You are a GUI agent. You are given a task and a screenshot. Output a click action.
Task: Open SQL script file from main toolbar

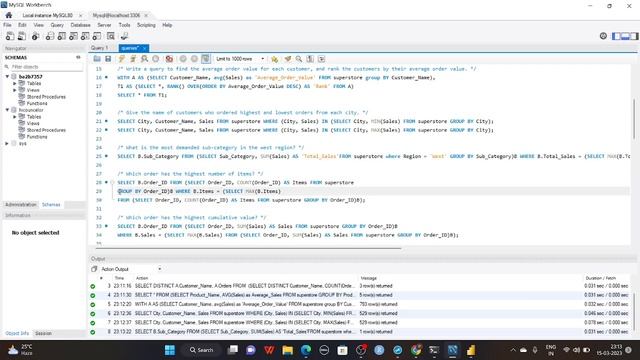[x=22, y=36]
